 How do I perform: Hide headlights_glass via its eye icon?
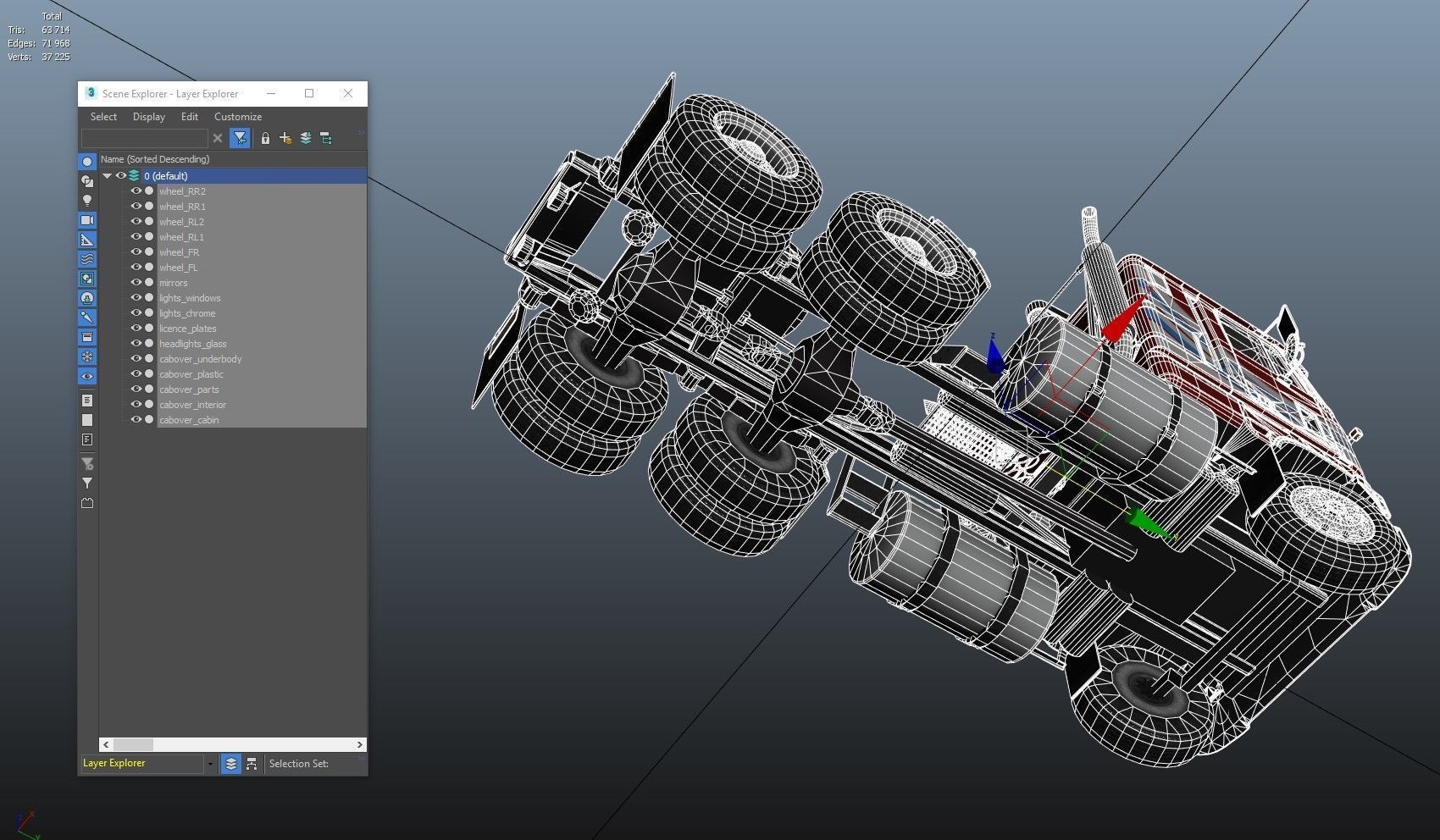[136, 344]
